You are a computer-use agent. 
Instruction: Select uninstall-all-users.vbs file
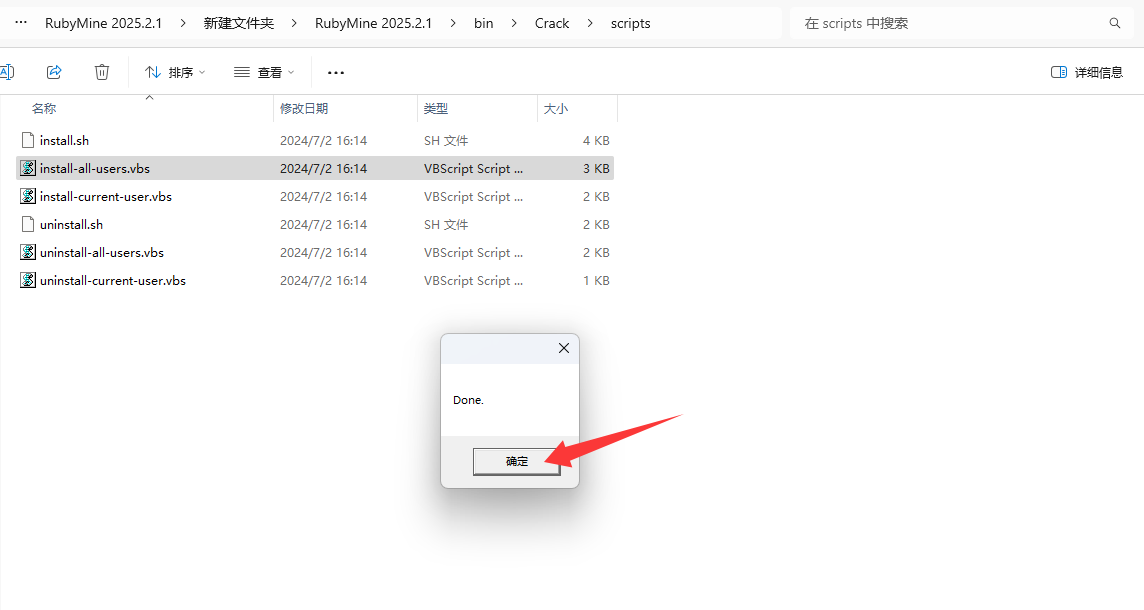[315, 252]
